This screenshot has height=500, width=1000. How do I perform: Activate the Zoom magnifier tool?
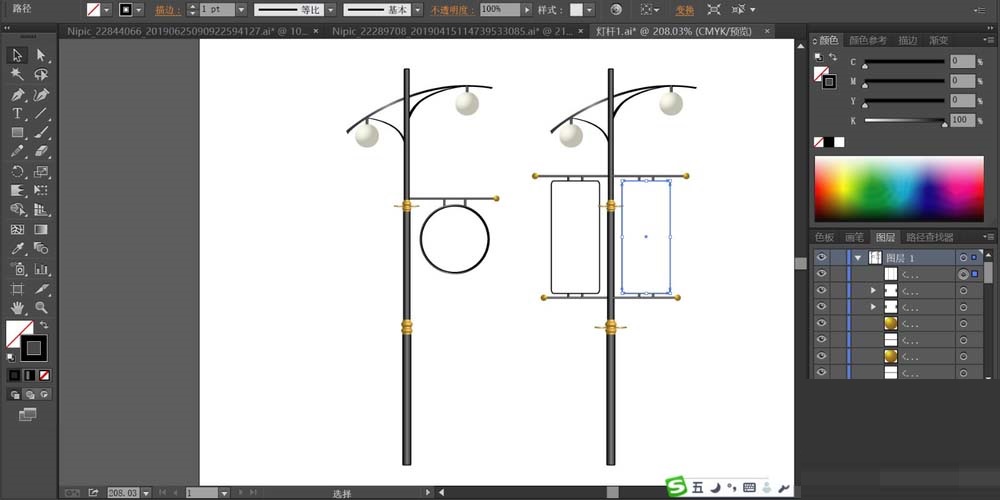[x=41, y=307]
